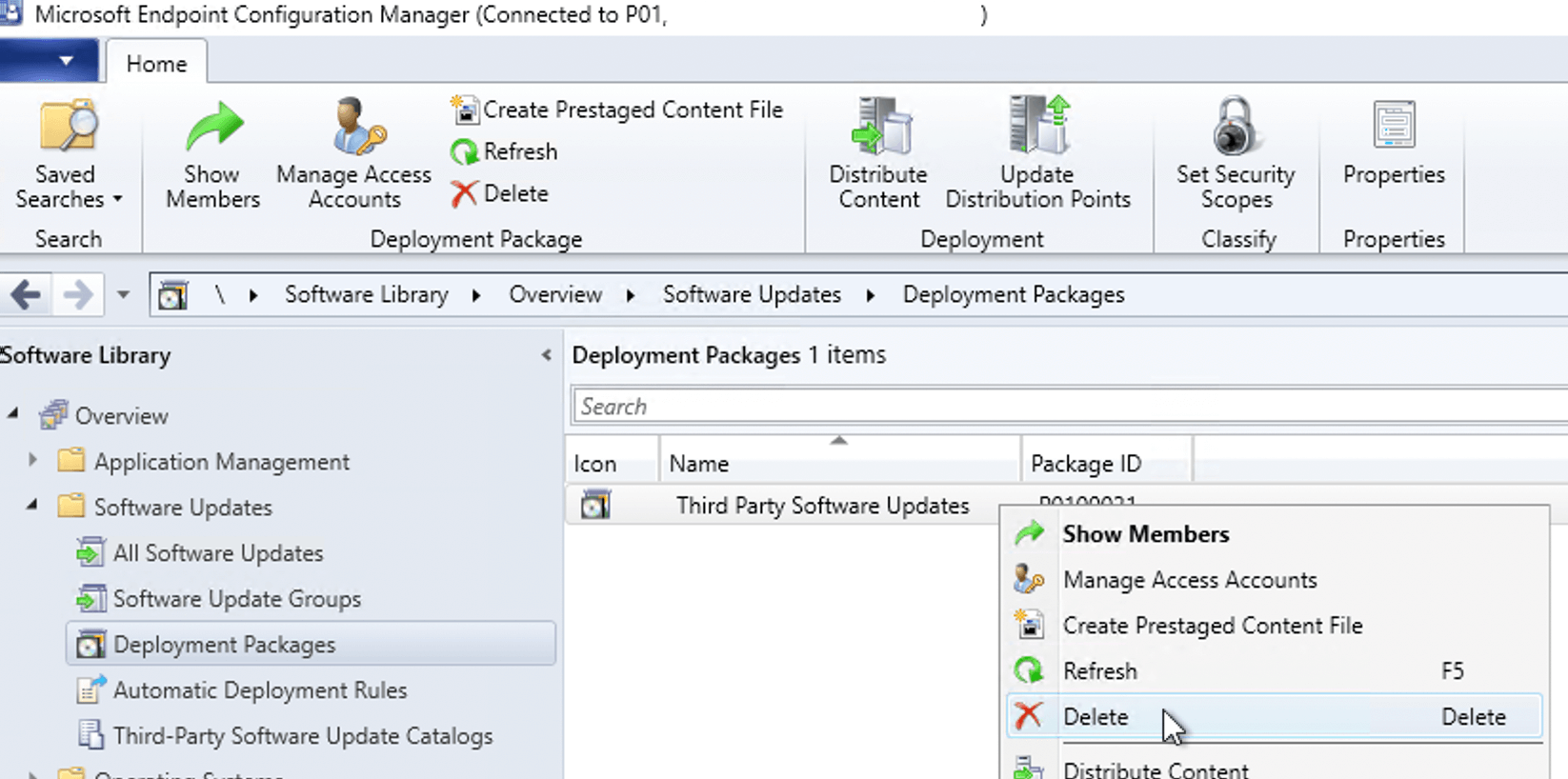Click the Show Members ribbon button
Image resolution: width=1568 pixels, height=779 pixels.
pyautogui.click(x=212, y=154)
